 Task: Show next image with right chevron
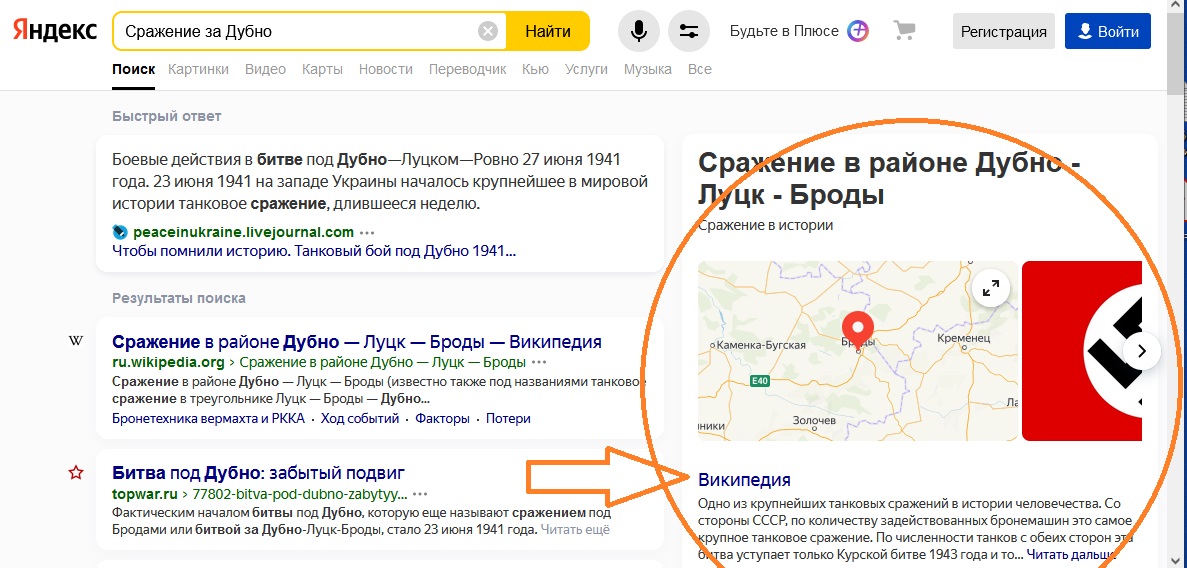point(1142,351)
